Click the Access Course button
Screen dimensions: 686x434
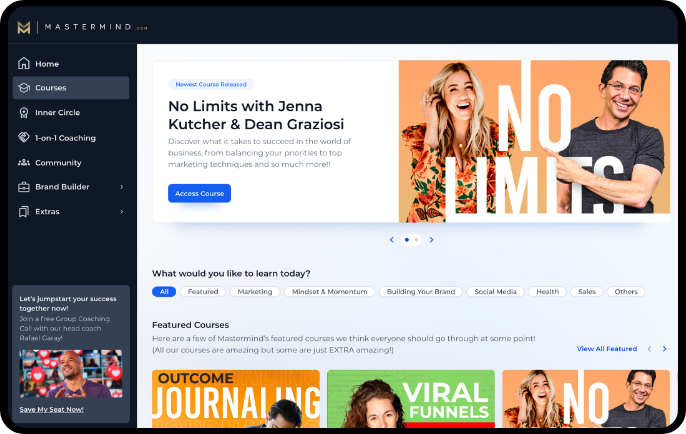200,193
